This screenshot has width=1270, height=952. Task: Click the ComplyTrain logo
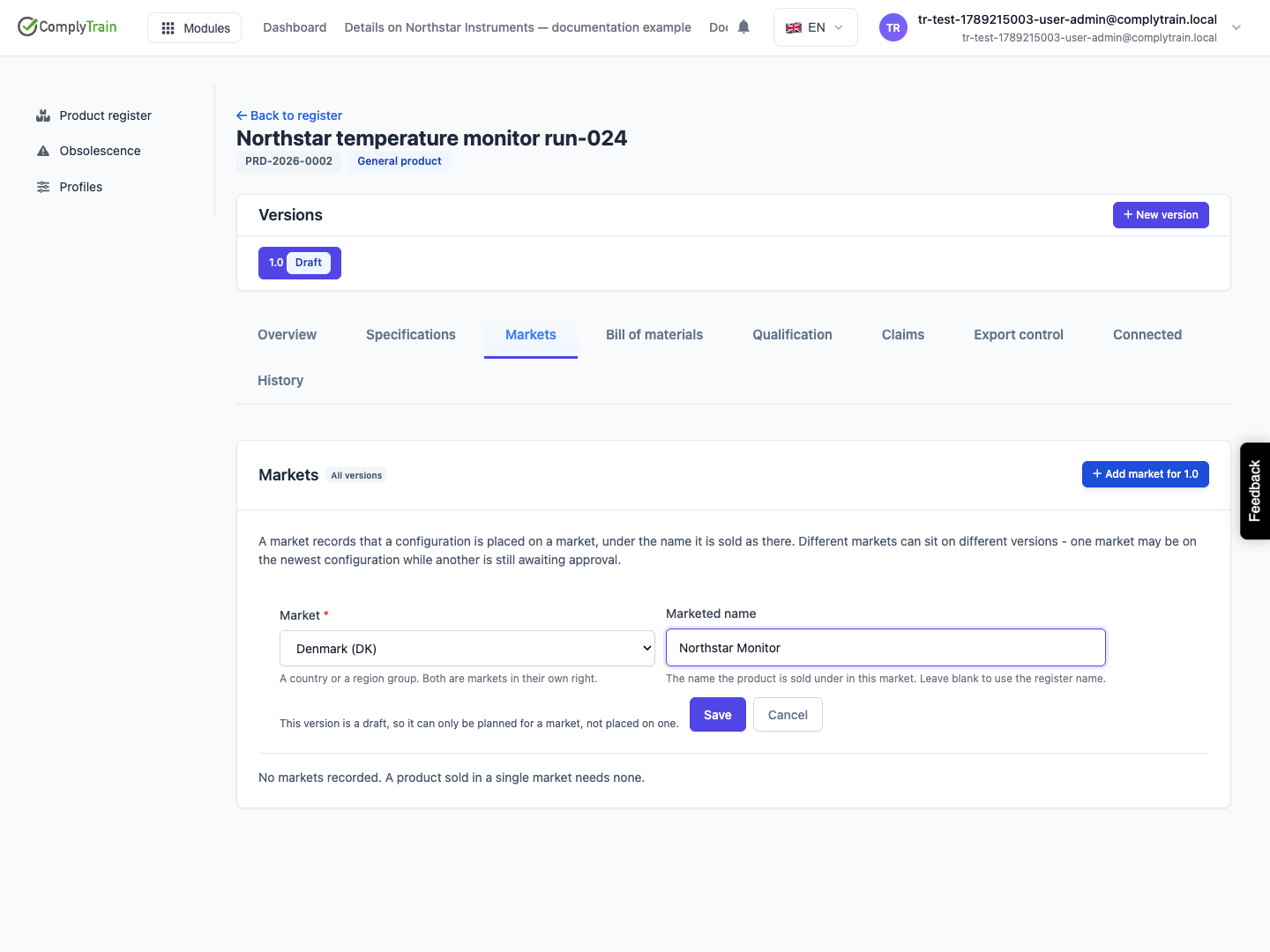click(x=67, y=26)
